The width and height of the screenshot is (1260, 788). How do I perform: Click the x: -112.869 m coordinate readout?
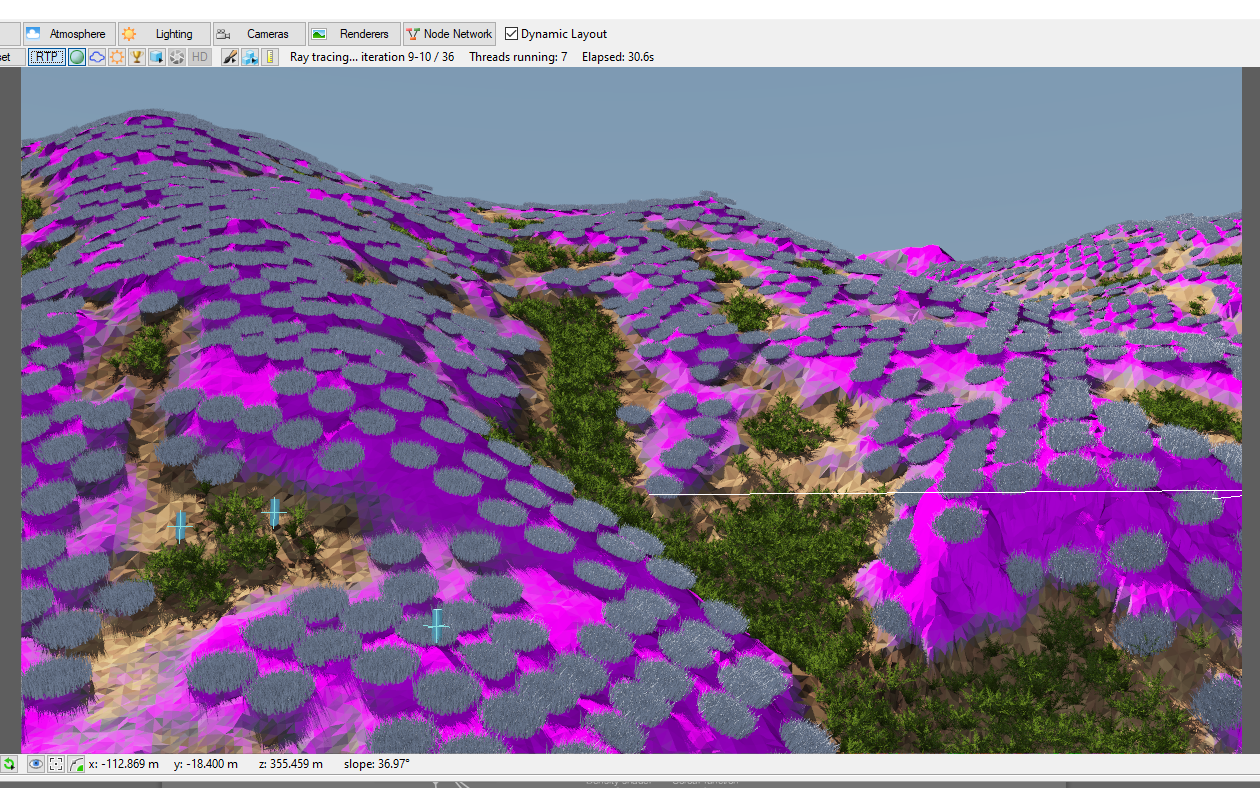click(x=123, y=764)
